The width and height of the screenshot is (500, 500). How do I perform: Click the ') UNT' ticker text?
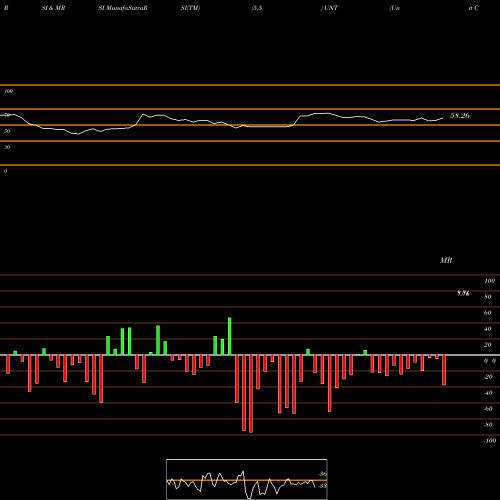329,8
